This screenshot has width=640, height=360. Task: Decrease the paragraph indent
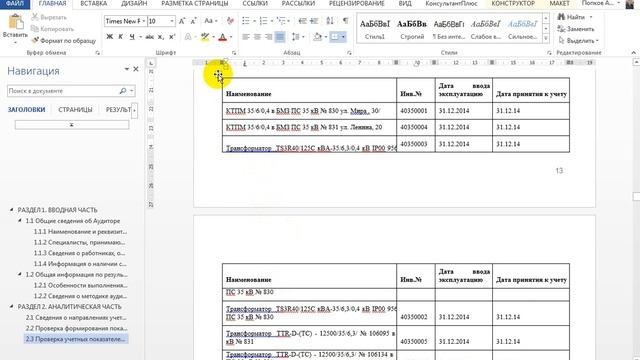coord(302,21)
